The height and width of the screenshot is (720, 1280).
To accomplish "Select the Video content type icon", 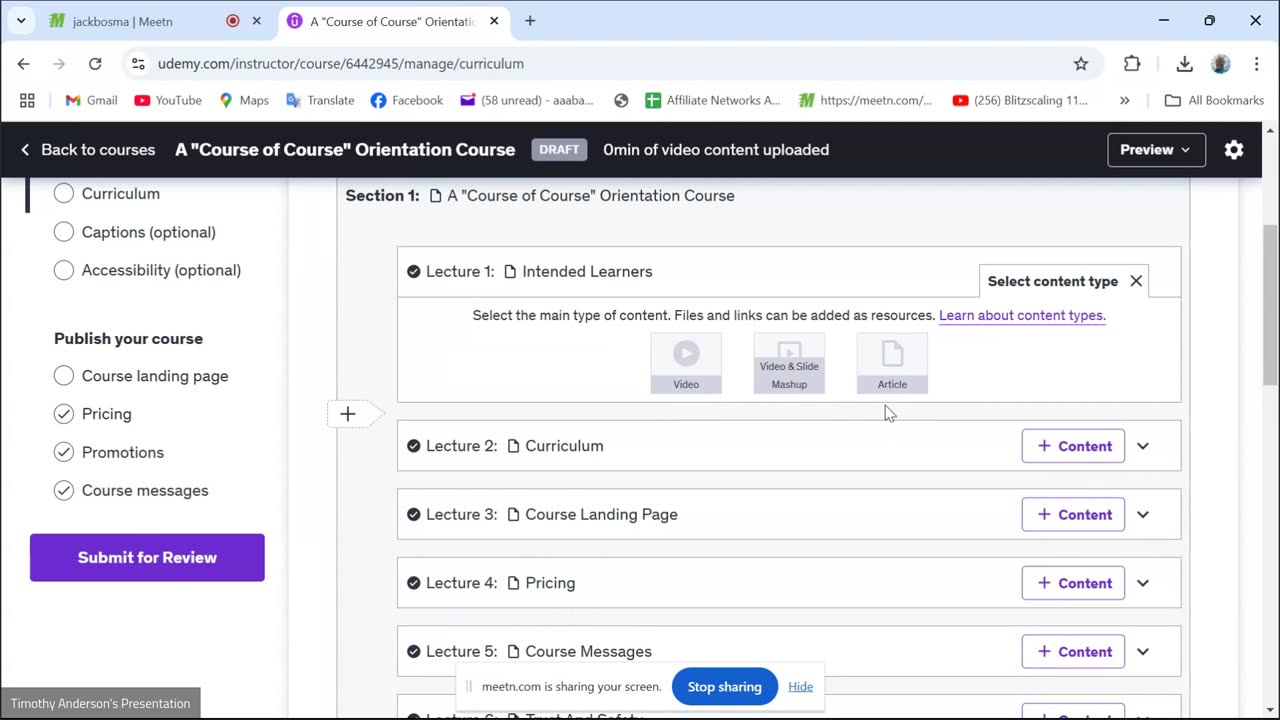I will click(x=686, y=363).
